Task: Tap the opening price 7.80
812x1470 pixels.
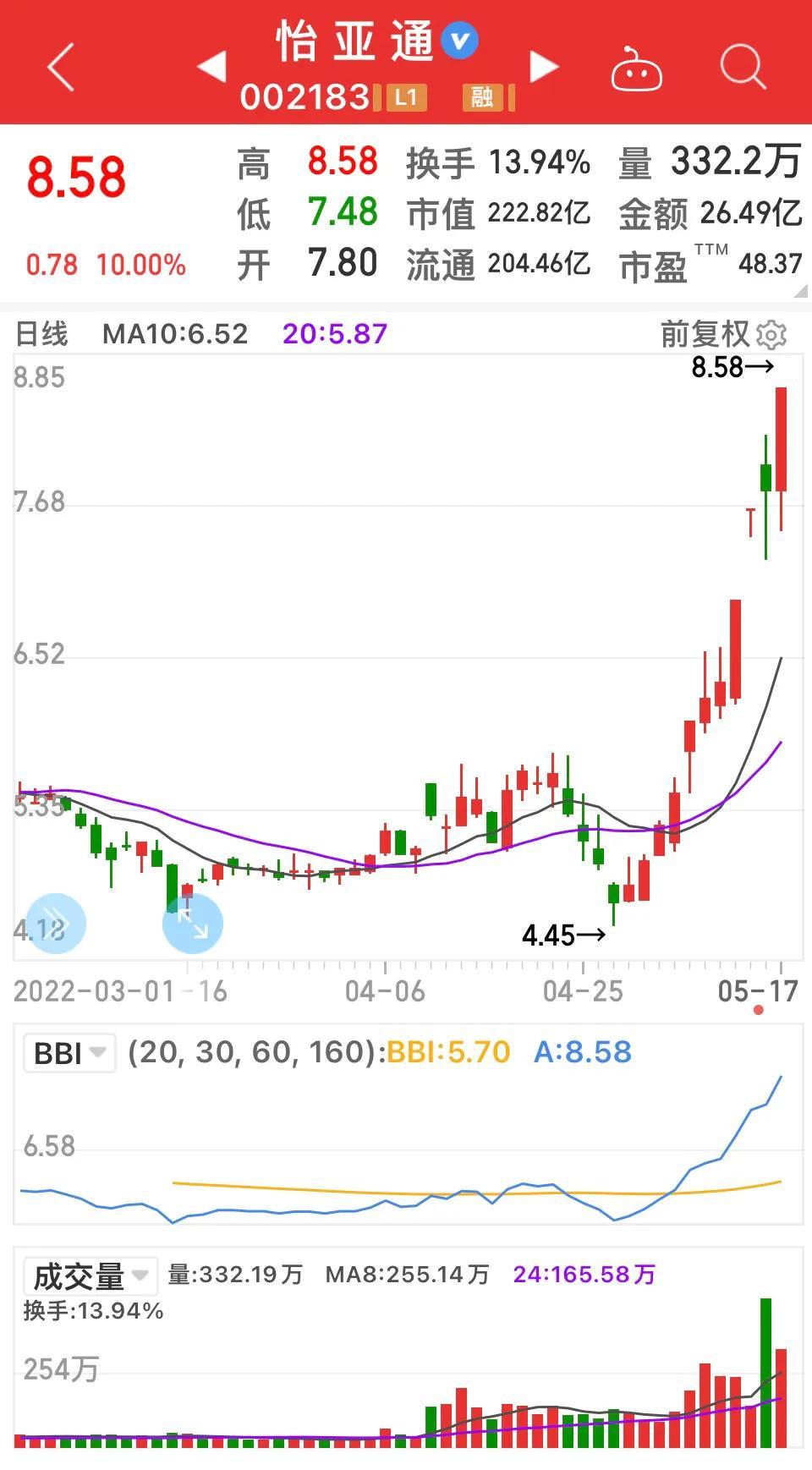Action: click(x=343, y=263)
